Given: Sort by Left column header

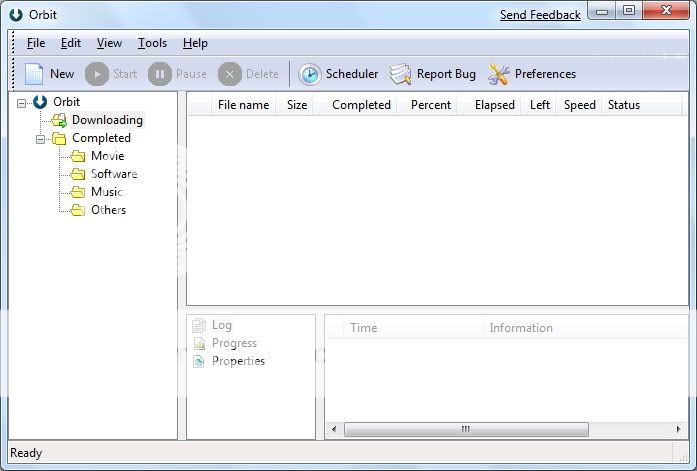Looking at the screenshot, I should pos(540,105).
